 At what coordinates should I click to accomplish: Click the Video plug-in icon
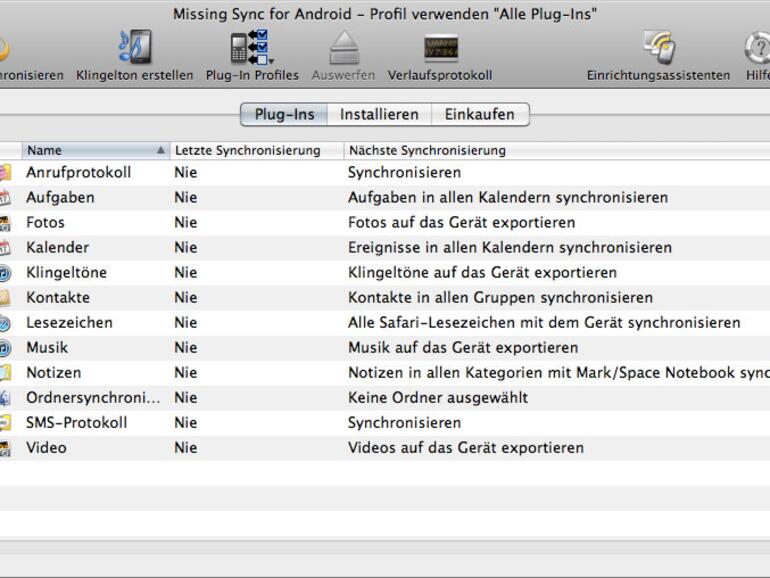pos(5,448)
